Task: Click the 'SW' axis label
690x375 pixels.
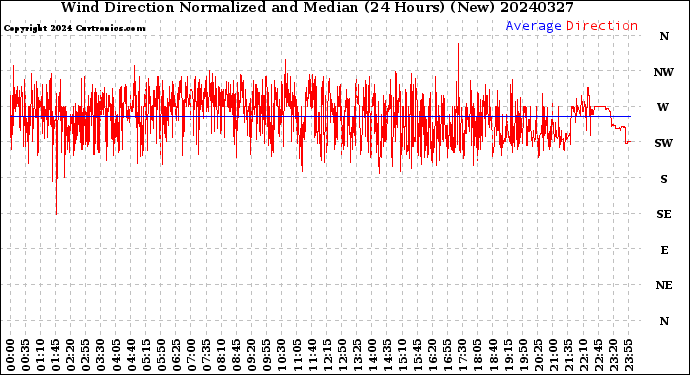Action: (664, 143)
